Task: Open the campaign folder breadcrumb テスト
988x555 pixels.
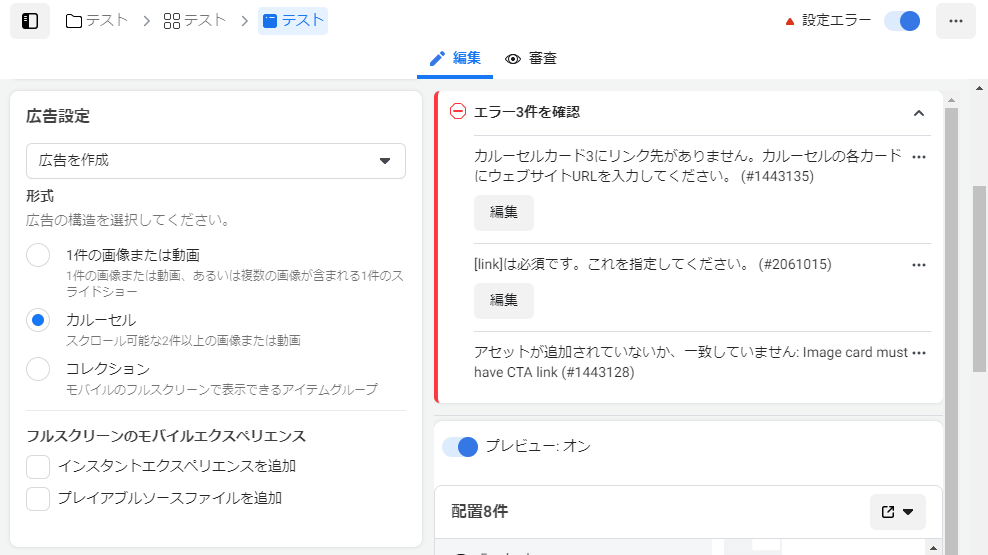Action: coord(97,21)
